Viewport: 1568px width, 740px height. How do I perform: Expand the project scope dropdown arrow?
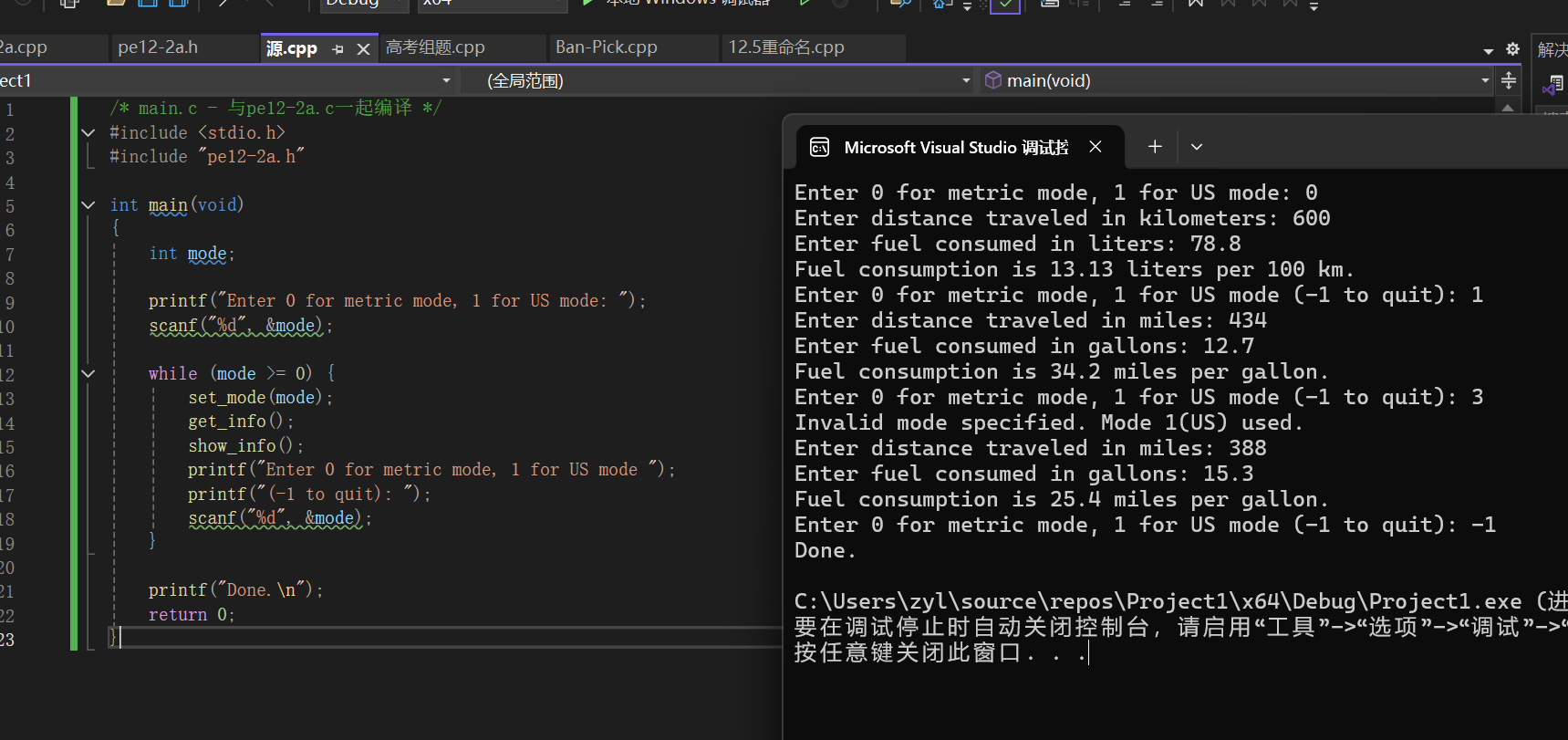(446, 81)
